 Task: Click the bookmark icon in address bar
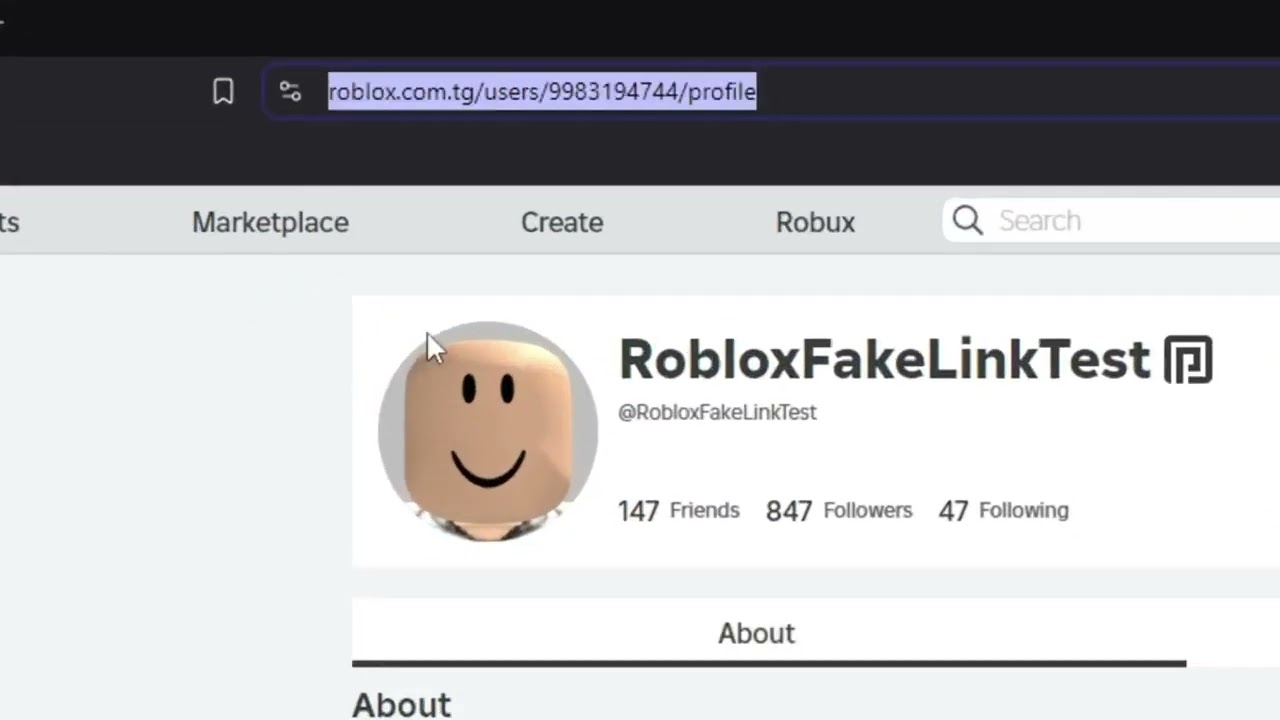coord(223,92)
